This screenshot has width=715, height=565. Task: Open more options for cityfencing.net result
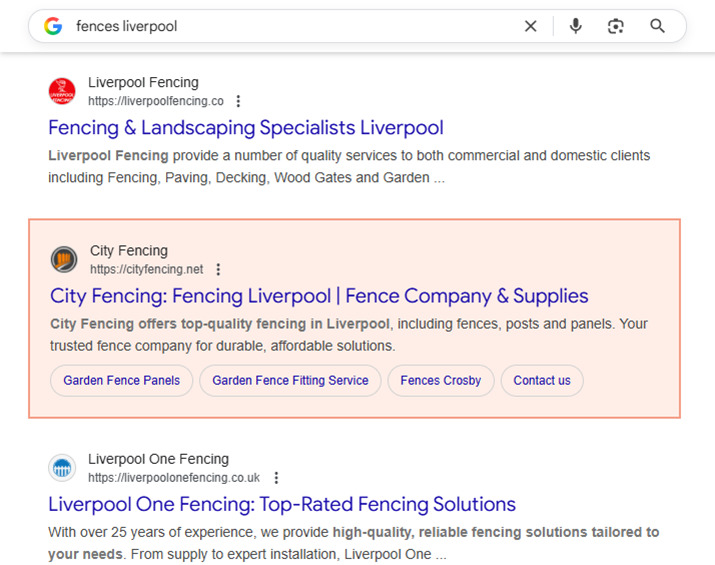tap(218, 270)
